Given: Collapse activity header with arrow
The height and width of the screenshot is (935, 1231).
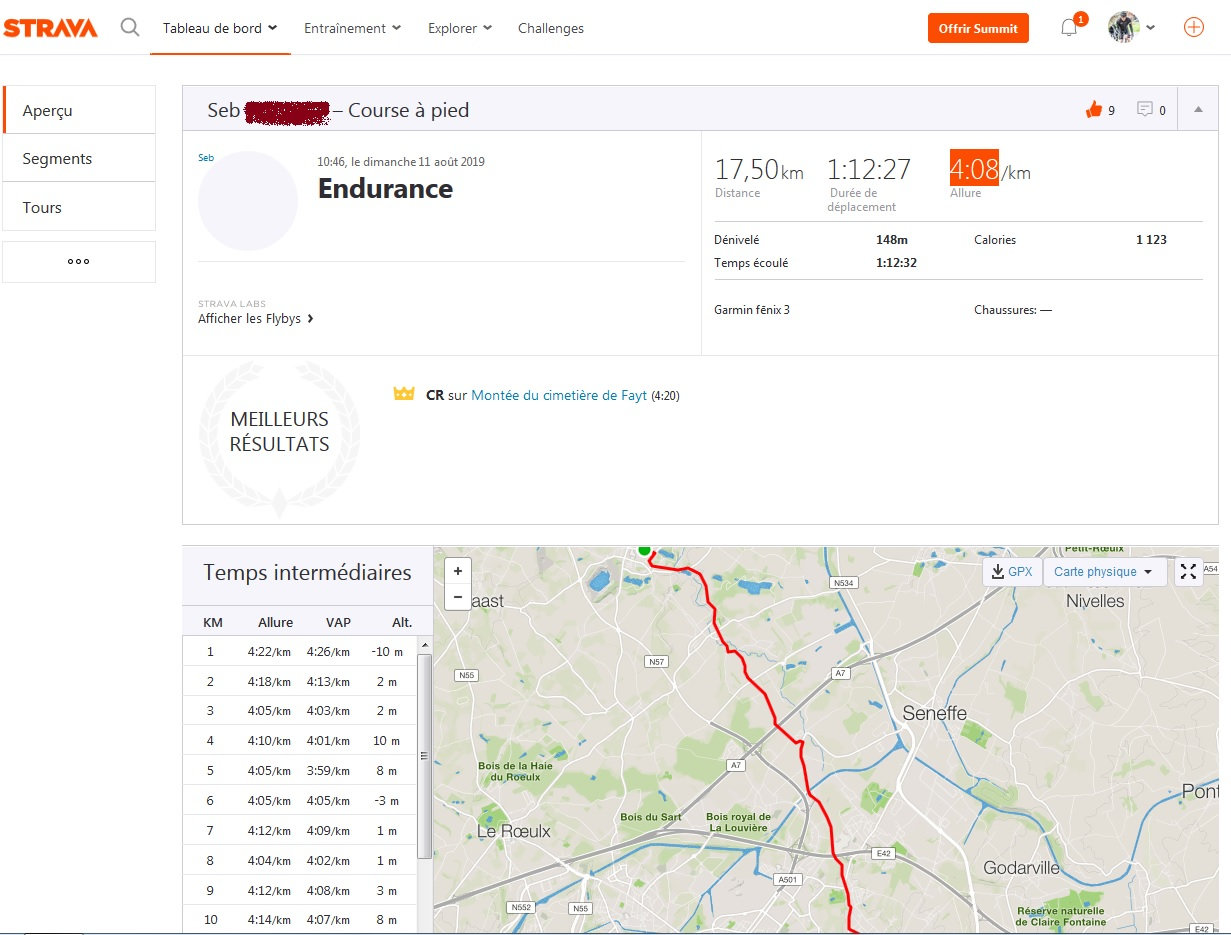Looking at the screenshot, I should (1199, 110).
